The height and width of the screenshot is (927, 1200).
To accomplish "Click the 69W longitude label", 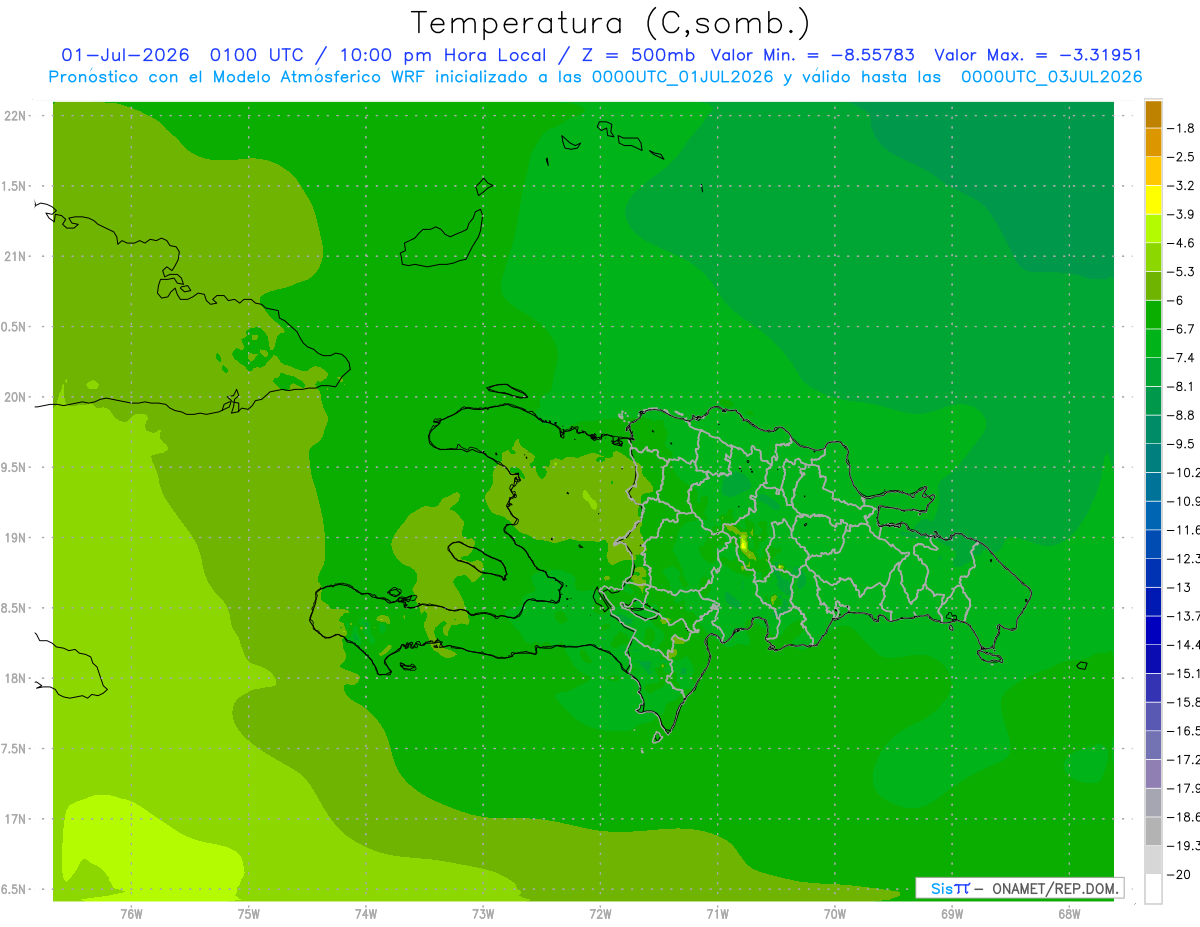I will (952, 913).
